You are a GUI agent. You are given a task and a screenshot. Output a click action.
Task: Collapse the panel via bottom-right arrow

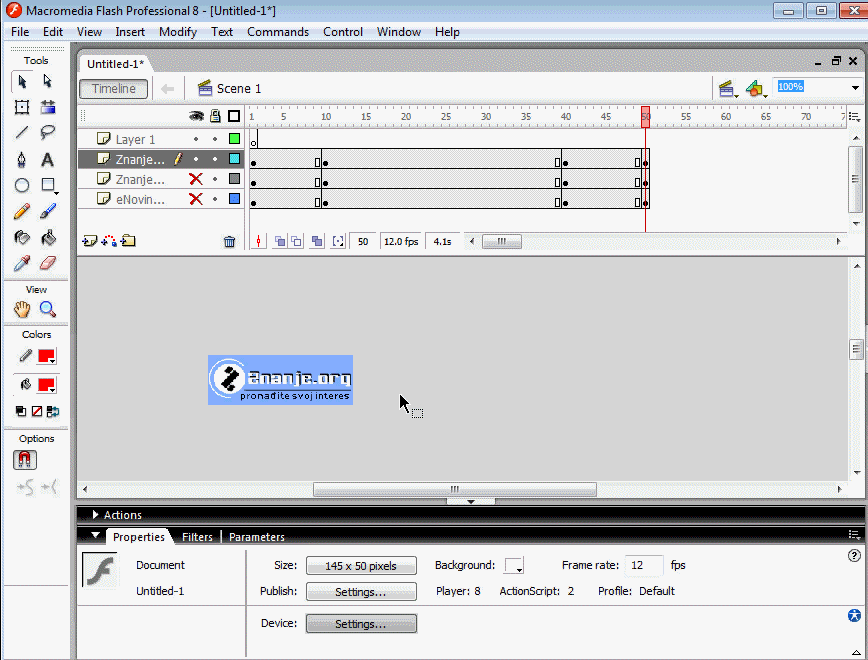[856, 652]
